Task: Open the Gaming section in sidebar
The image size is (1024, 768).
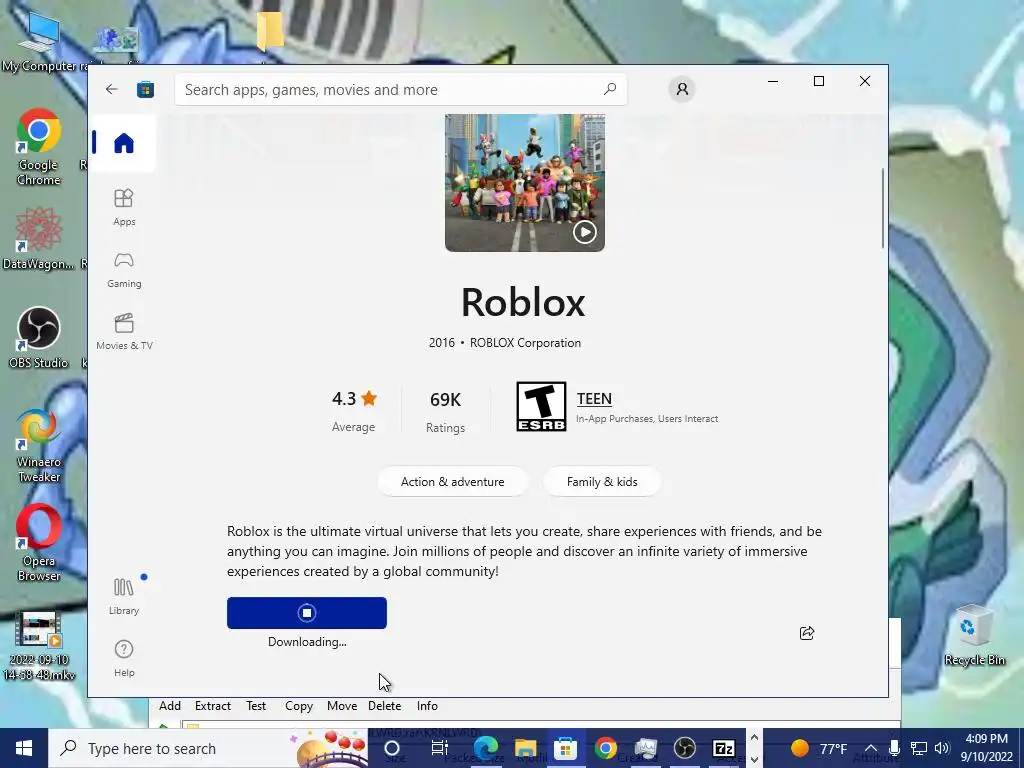Action: click(x=124, y=270)
